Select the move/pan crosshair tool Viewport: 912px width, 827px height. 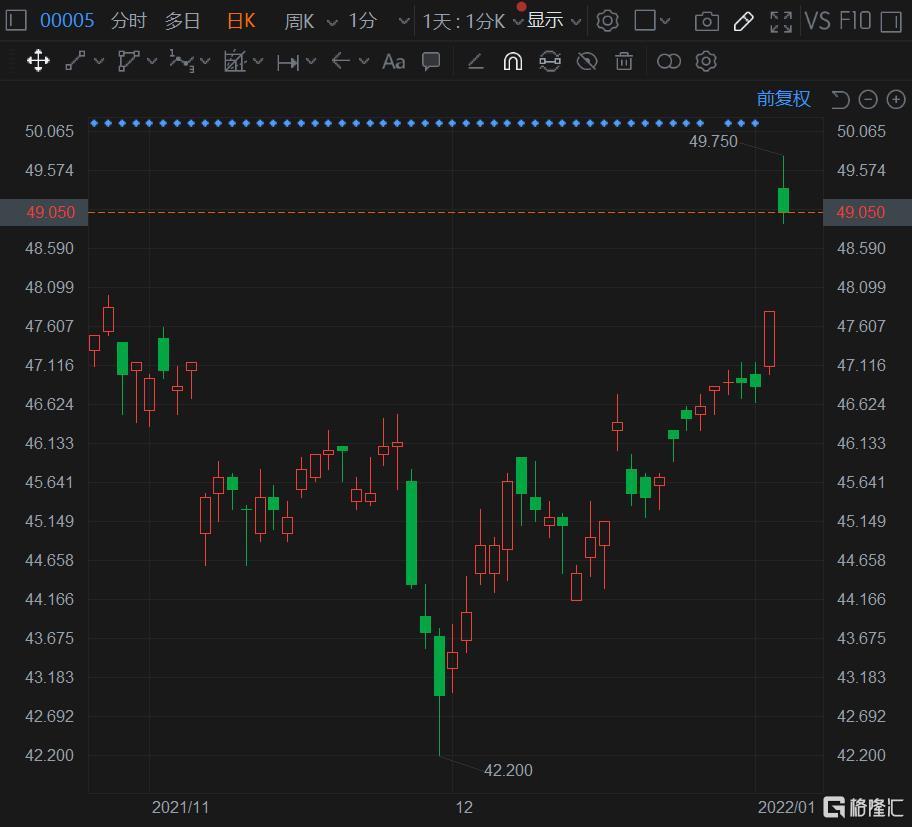tap(38, 62)
